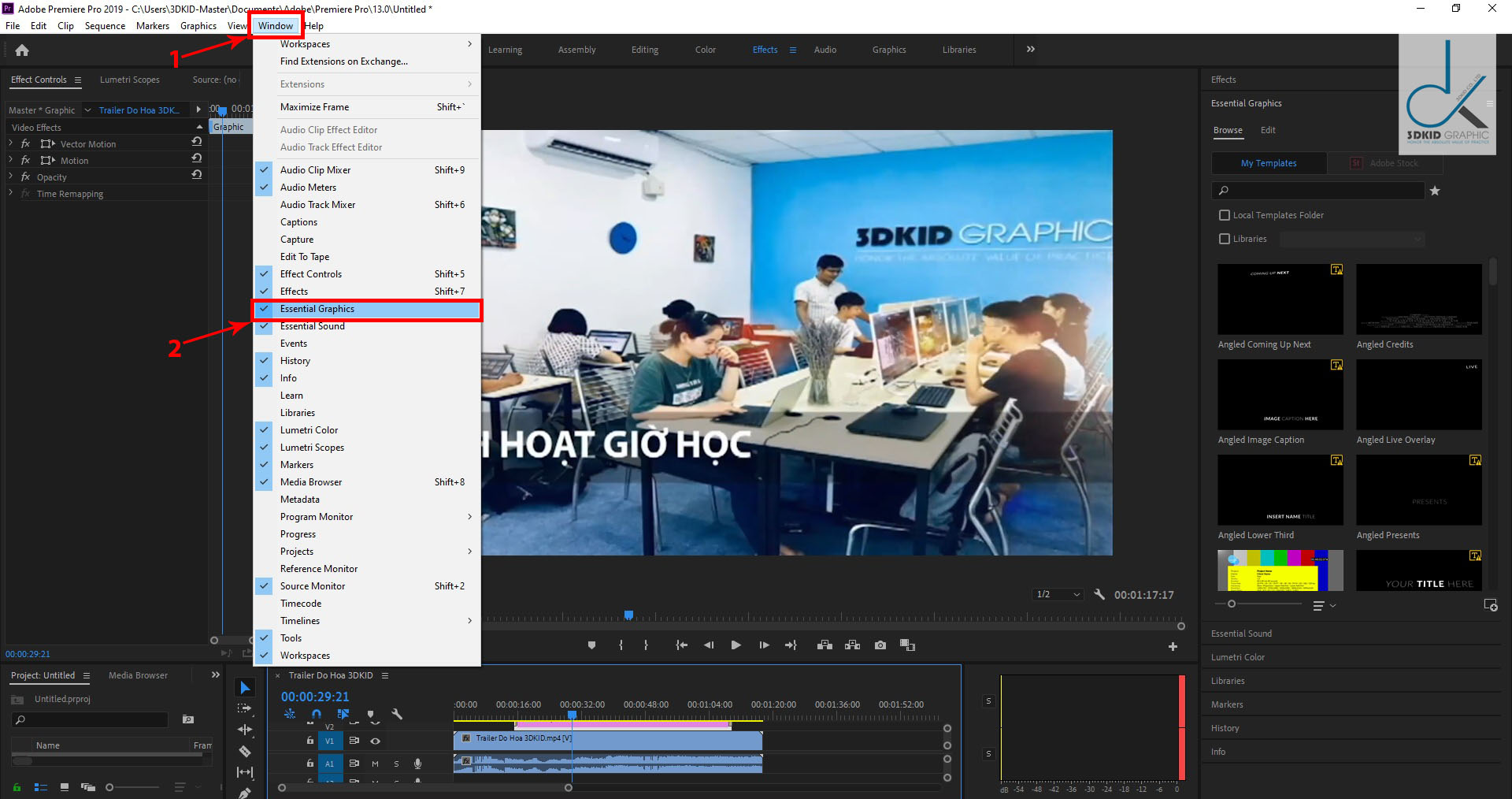
Task: Step back one frame
Action: pos(709,645)
